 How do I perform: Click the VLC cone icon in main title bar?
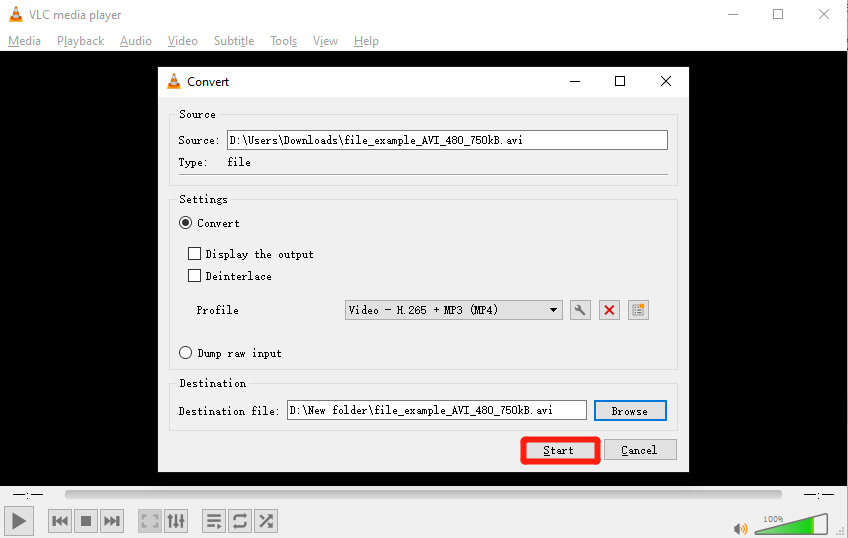[16, 15]
